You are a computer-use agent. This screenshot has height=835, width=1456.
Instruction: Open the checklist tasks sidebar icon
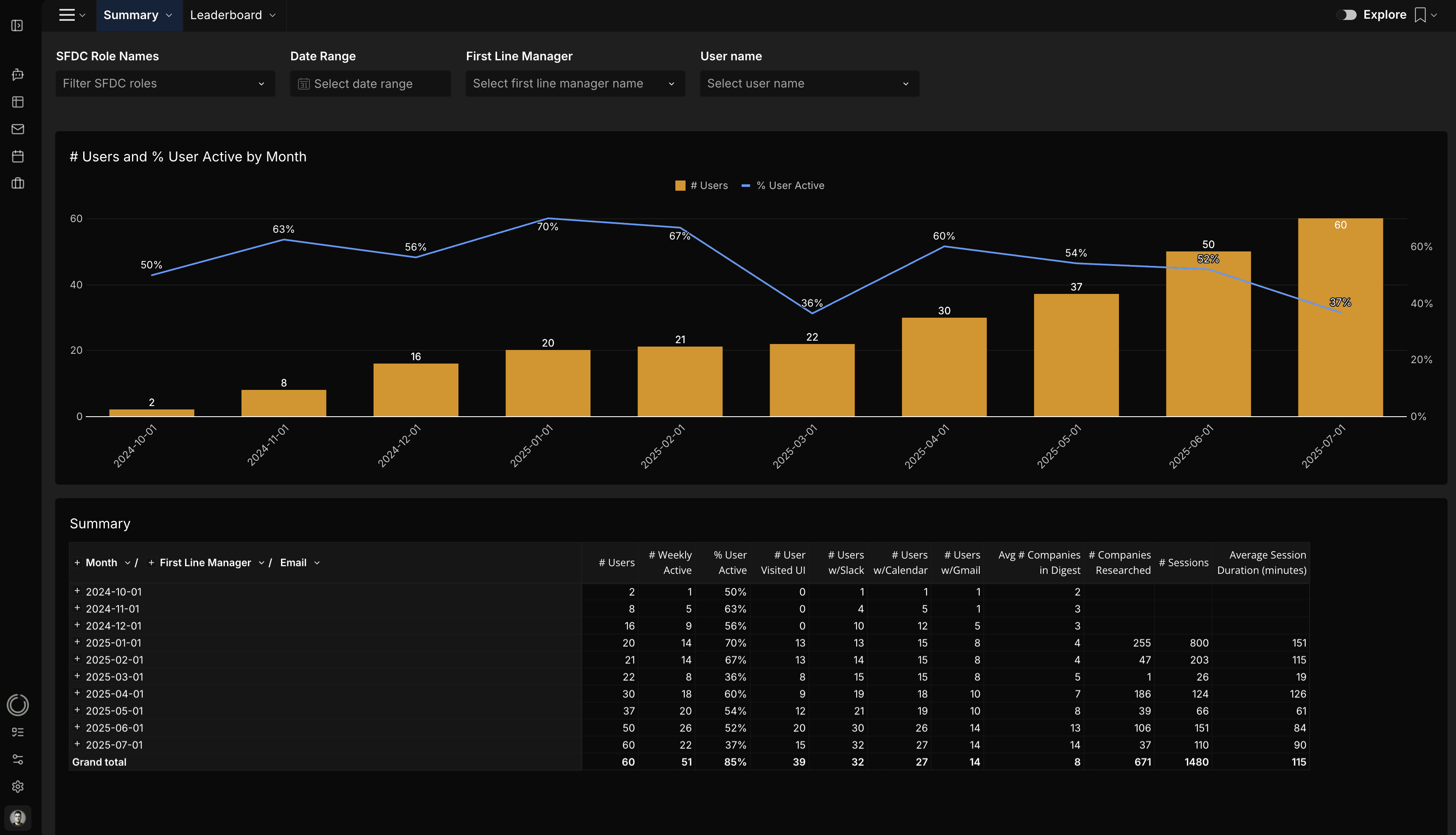(x=18, y=732)
